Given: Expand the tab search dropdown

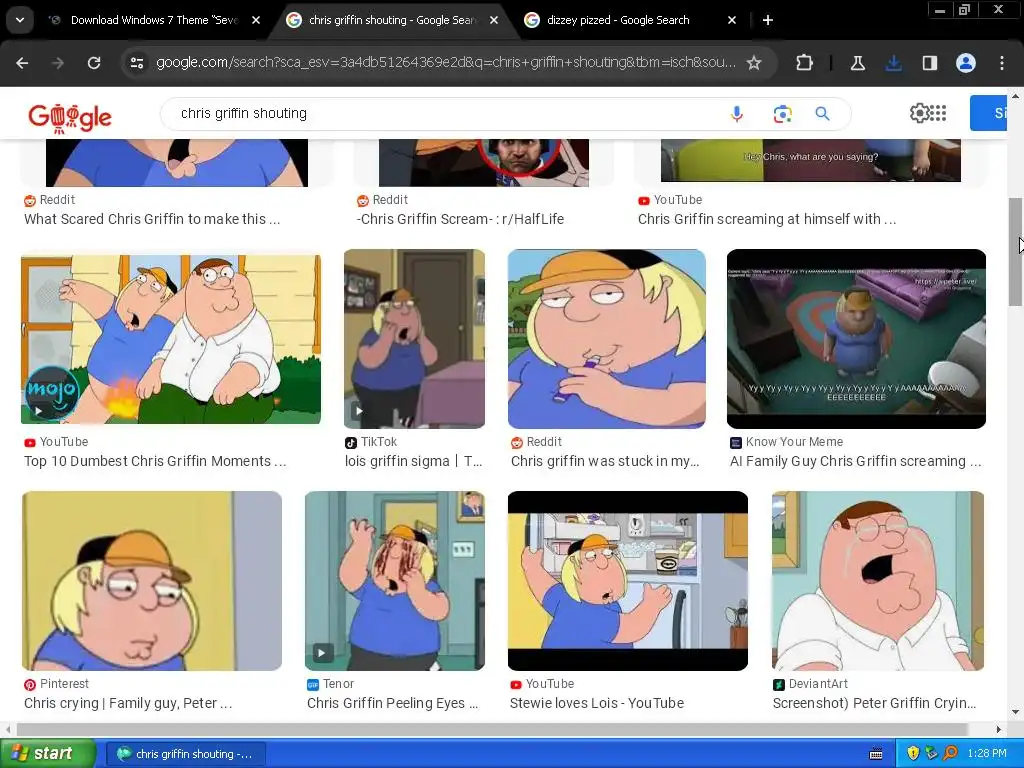Looking at the screenshot, I should coord(20,20).
